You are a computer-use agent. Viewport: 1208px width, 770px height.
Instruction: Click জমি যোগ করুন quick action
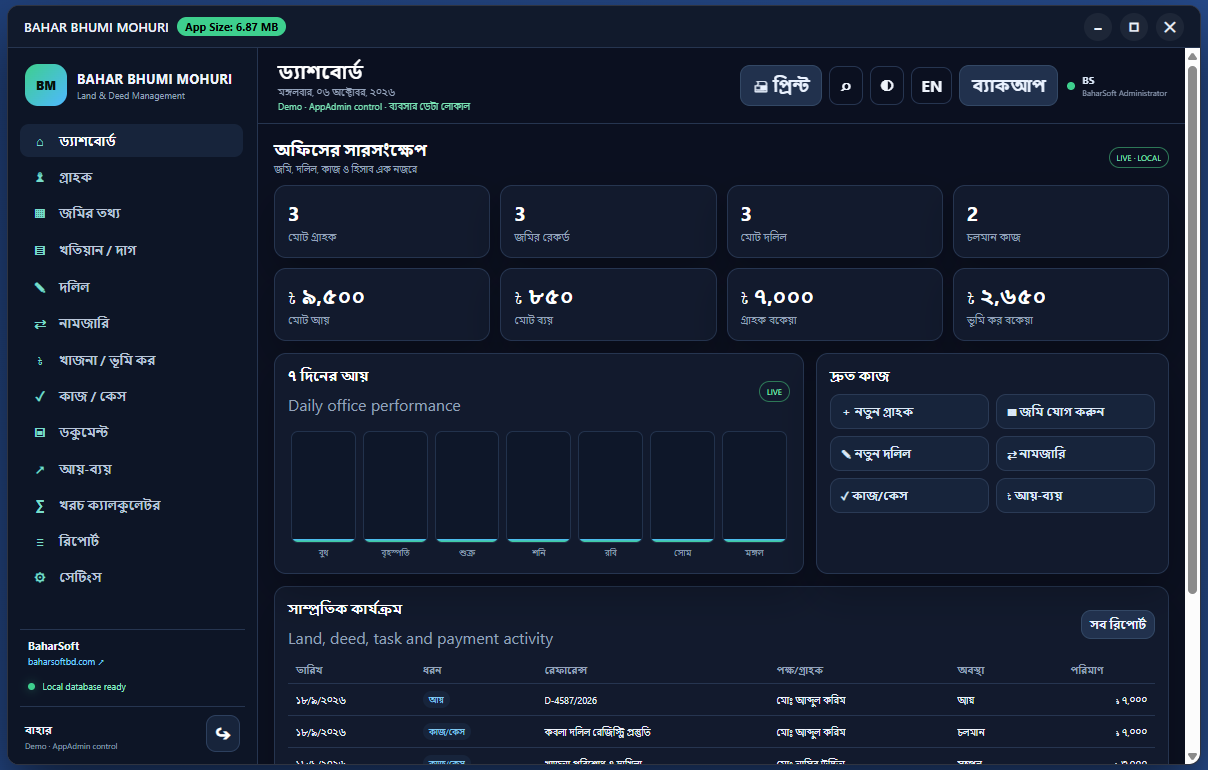[1075, 411]
